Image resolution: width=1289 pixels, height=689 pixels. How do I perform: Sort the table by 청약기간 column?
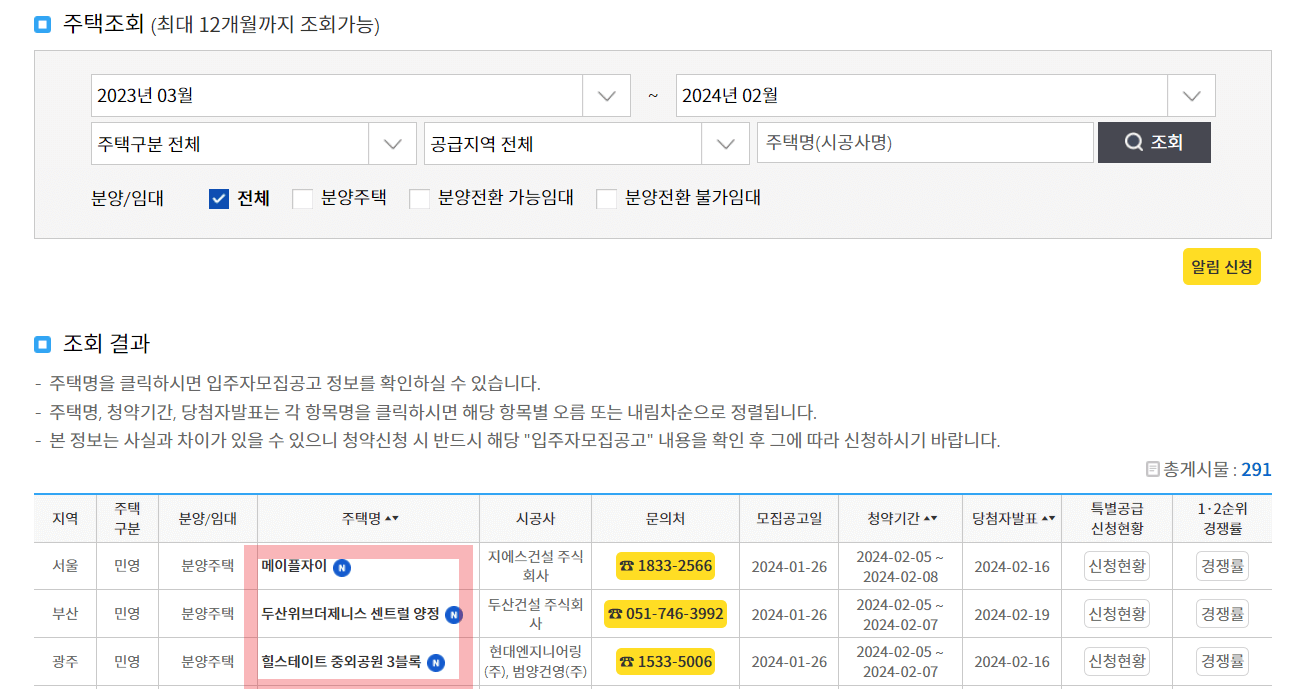tap(898, 517)
